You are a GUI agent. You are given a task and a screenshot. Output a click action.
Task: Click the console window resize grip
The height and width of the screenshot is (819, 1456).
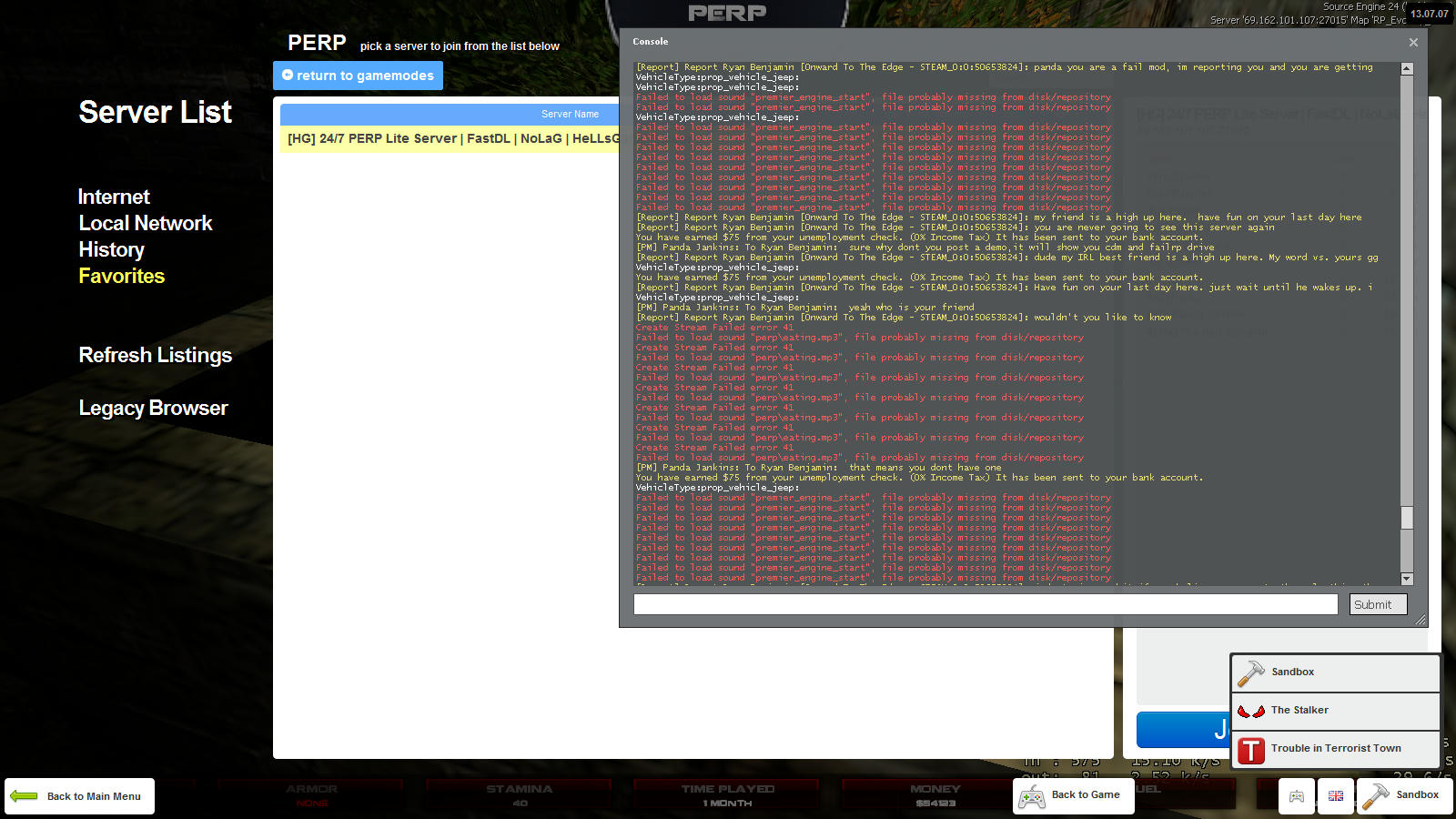[x=1421, y=620]
